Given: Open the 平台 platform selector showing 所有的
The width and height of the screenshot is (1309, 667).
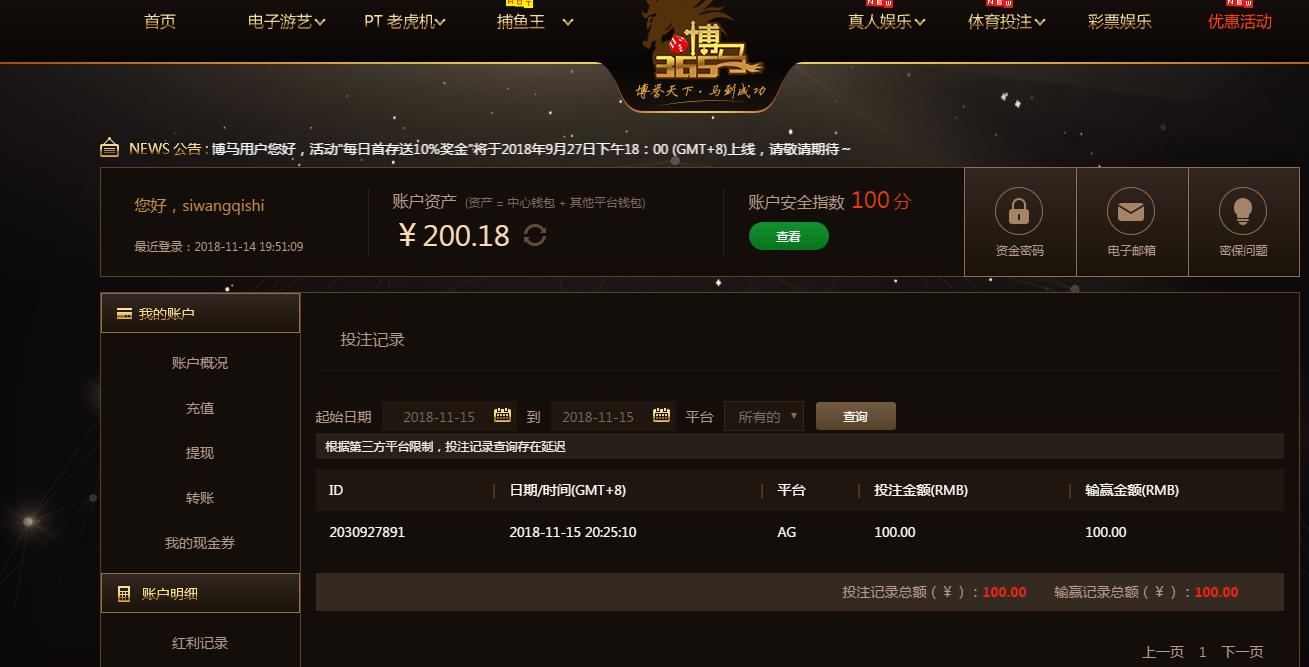Looking at the screenshot, I should coord(764,416).
